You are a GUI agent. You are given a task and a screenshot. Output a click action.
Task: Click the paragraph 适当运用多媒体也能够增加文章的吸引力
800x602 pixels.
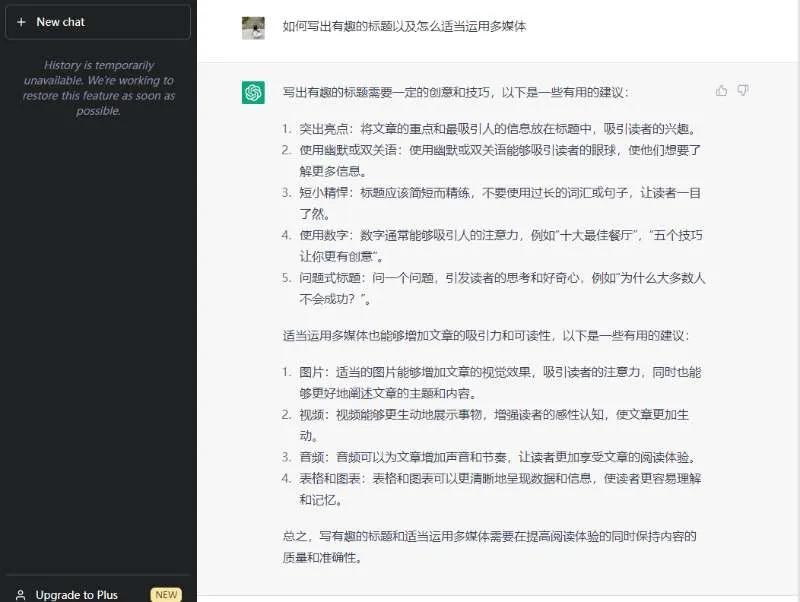486,336
